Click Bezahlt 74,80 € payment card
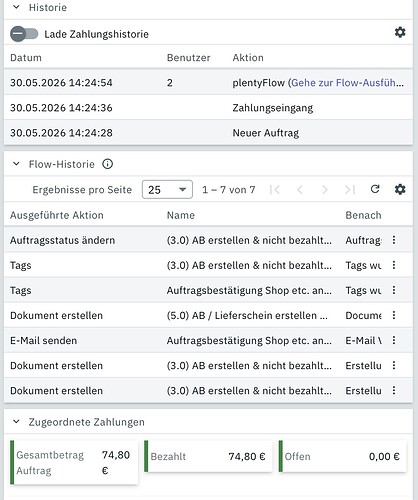418x500 pixels. [x=208, y=456]
